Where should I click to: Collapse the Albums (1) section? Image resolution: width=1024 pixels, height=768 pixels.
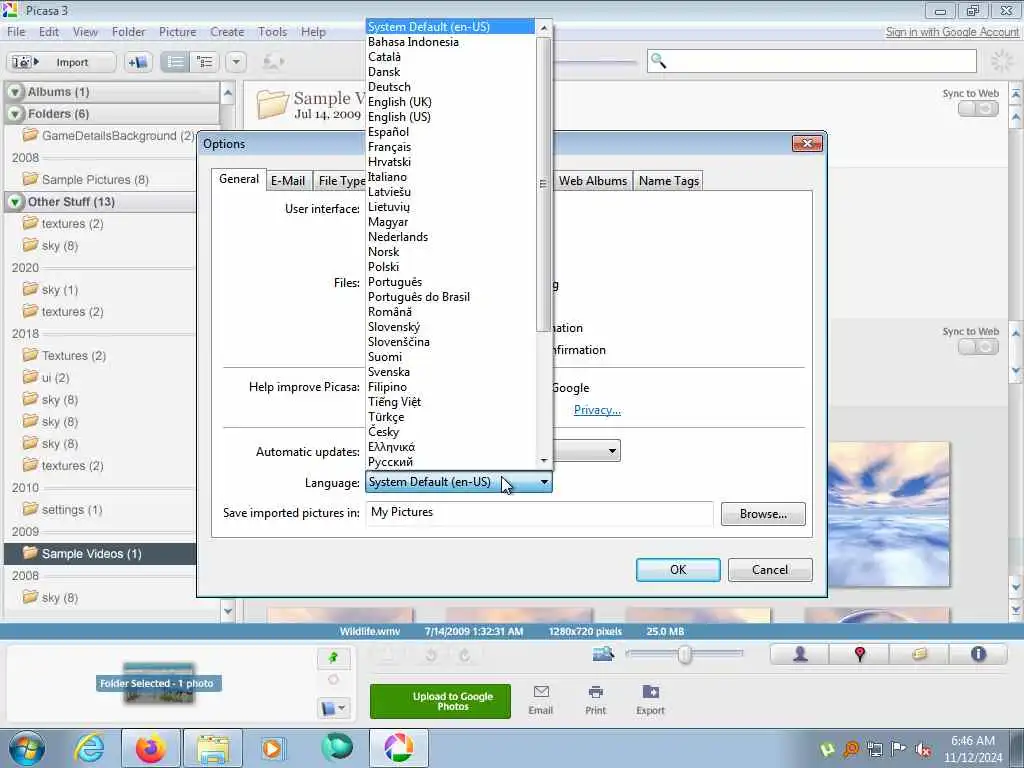pos(15,92)
